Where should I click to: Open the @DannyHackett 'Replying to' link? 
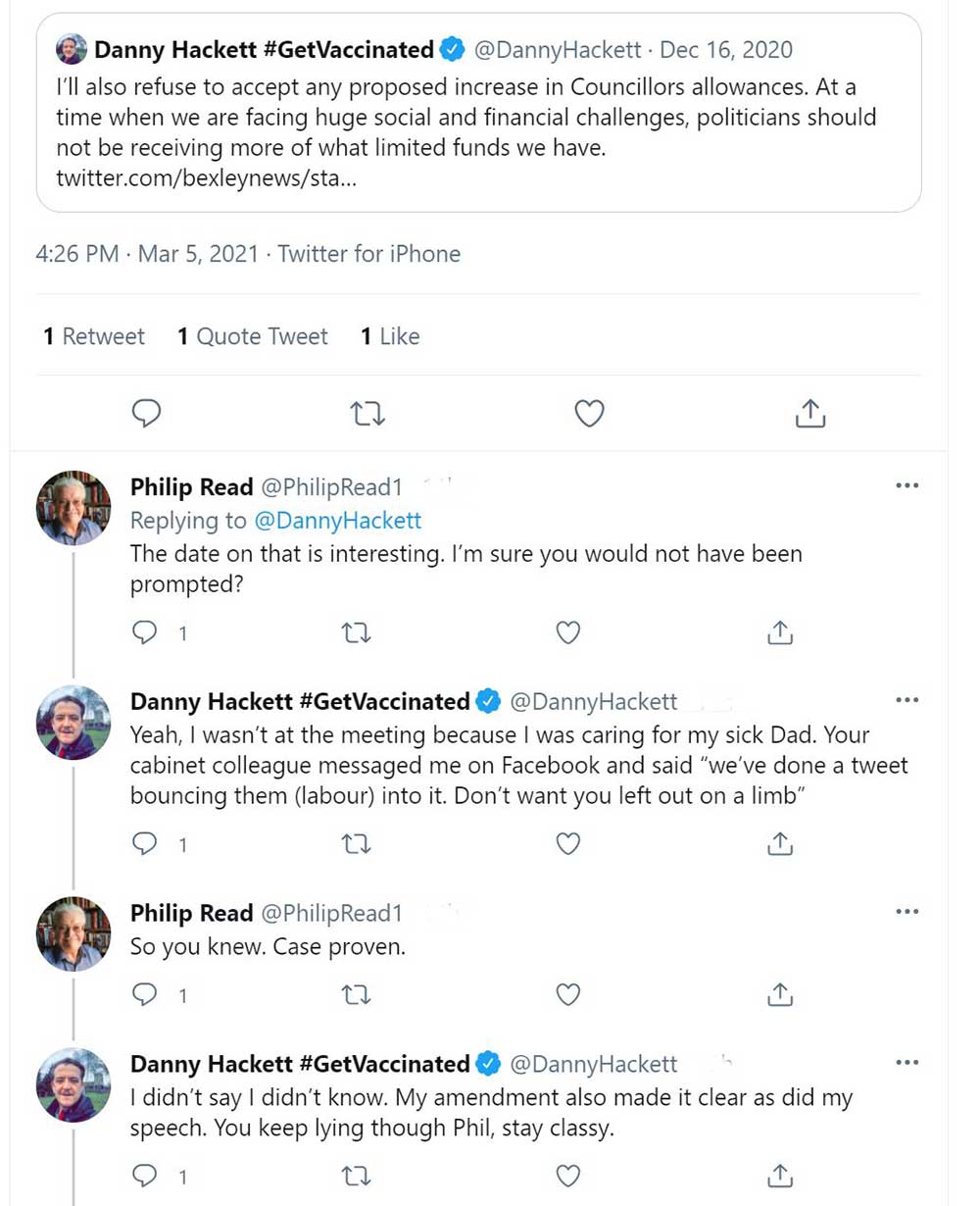(x=337, y=520)
